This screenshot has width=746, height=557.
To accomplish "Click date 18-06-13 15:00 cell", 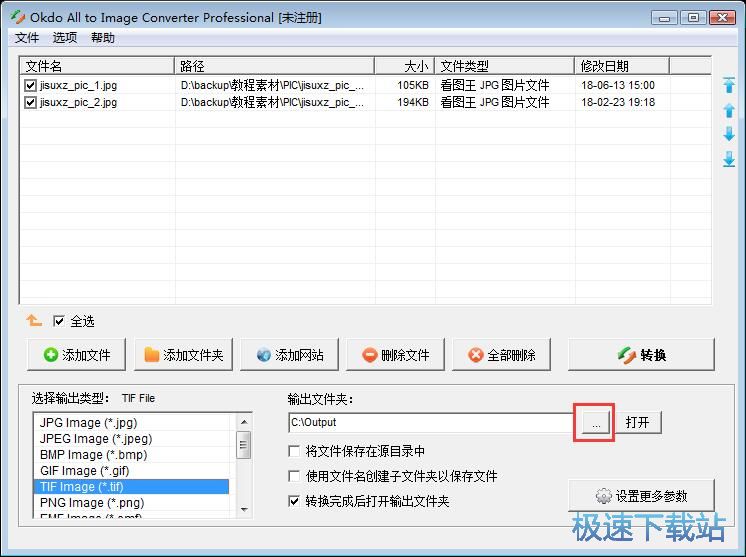I will click(x=618, y=86).
